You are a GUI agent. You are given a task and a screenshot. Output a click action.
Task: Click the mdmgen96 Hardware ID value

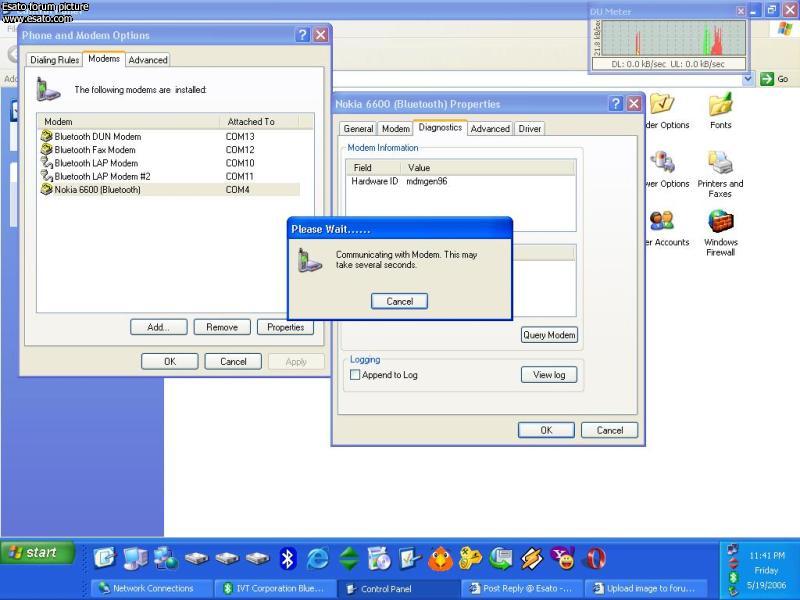pyautogui.click(x=427, y=181)
